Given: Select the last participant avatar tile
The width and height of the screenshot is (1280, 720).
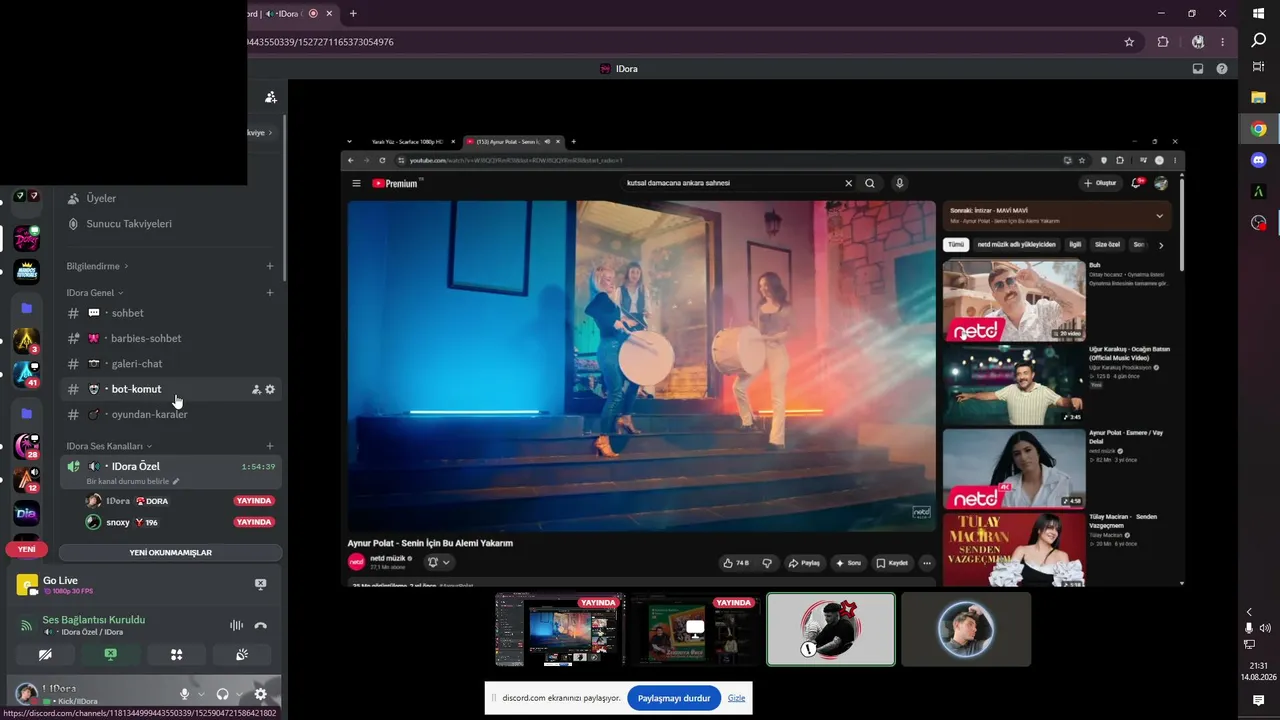Looking at the screenshot, I should click(966, 630).
